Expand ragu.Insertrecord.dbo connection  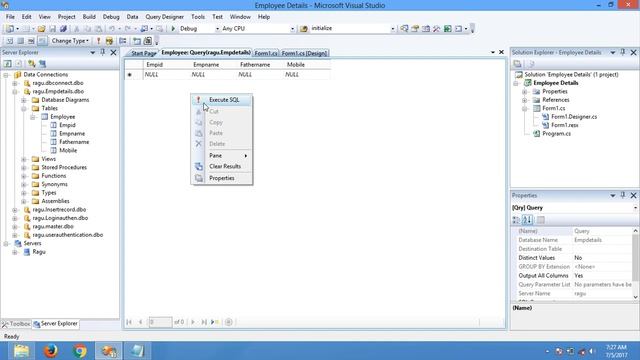point(15,210)
